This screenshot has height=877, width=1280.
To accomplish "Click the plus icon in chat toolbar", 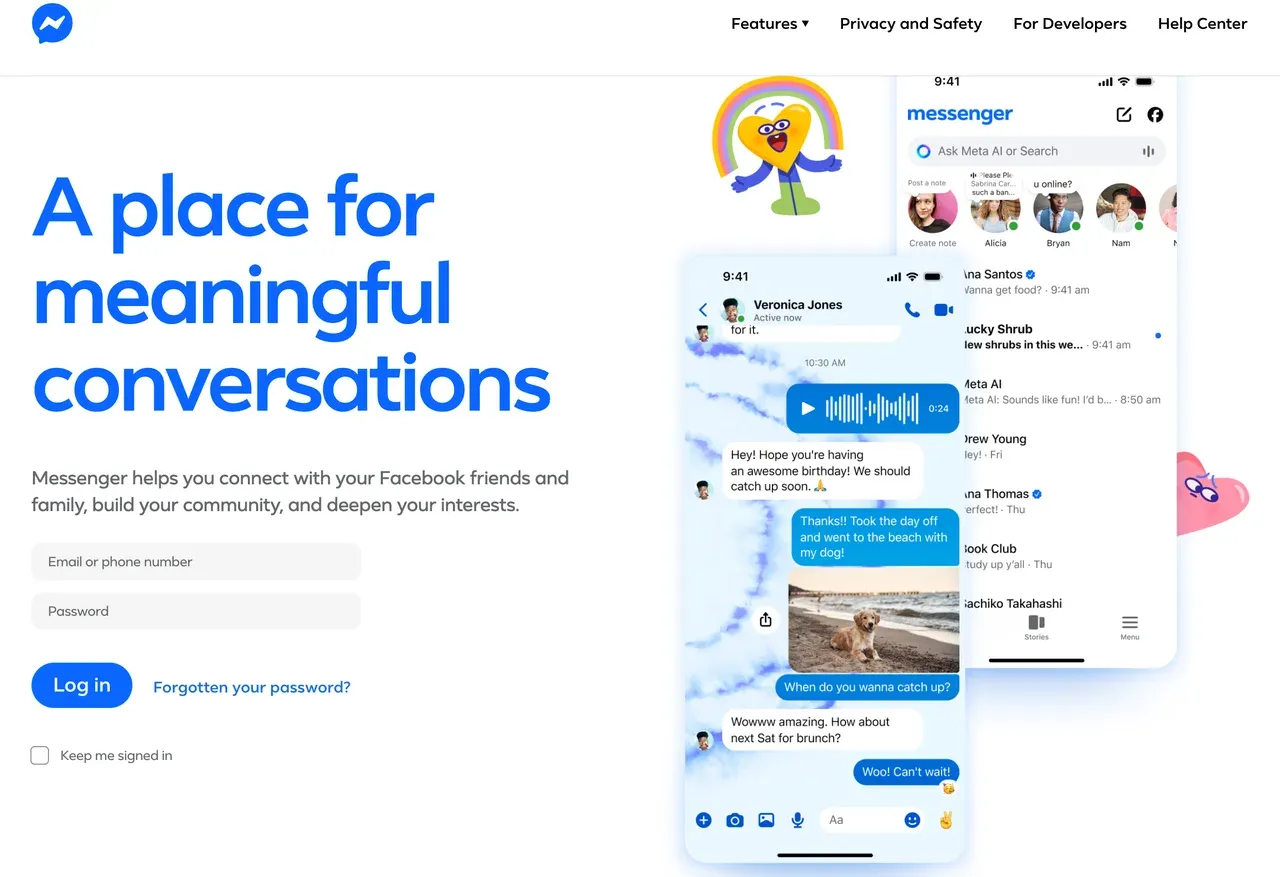I will (x=703, y=820).
